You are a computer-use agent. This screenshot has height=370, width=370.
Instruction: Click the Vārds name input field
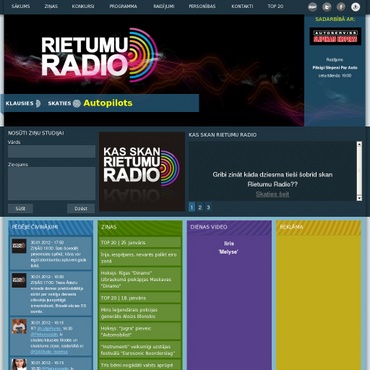(52, 151)
